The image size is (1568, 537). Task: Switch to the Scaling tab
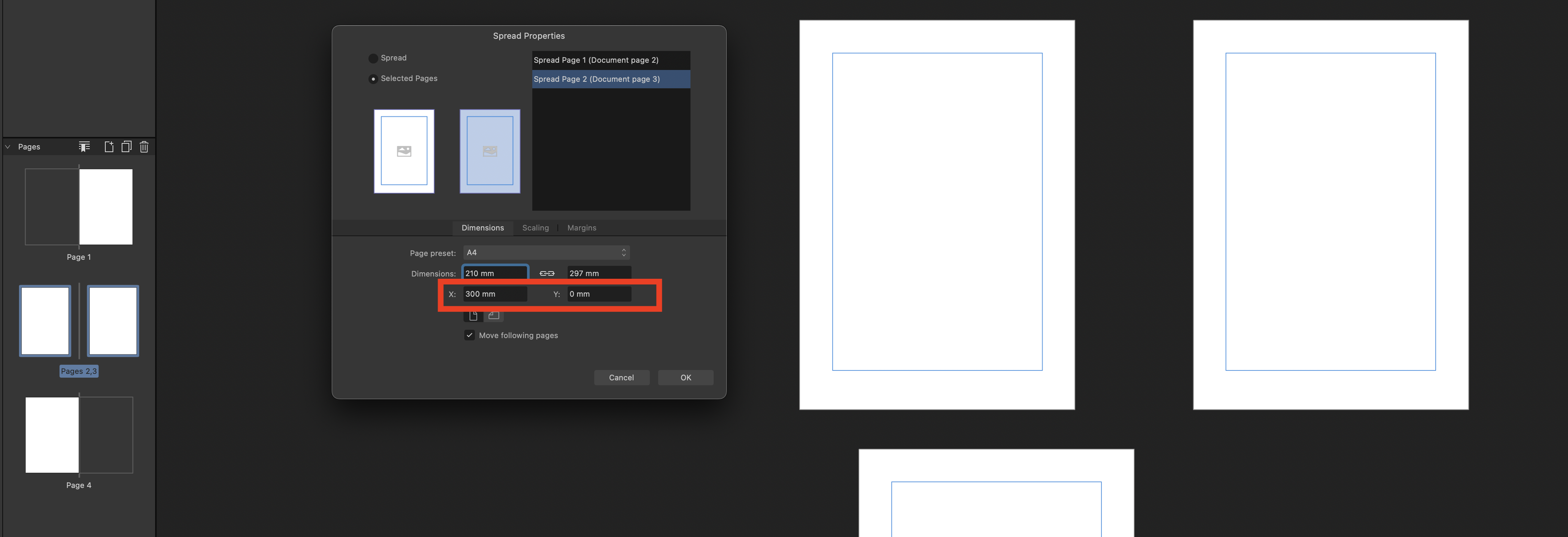click(535, 227)
